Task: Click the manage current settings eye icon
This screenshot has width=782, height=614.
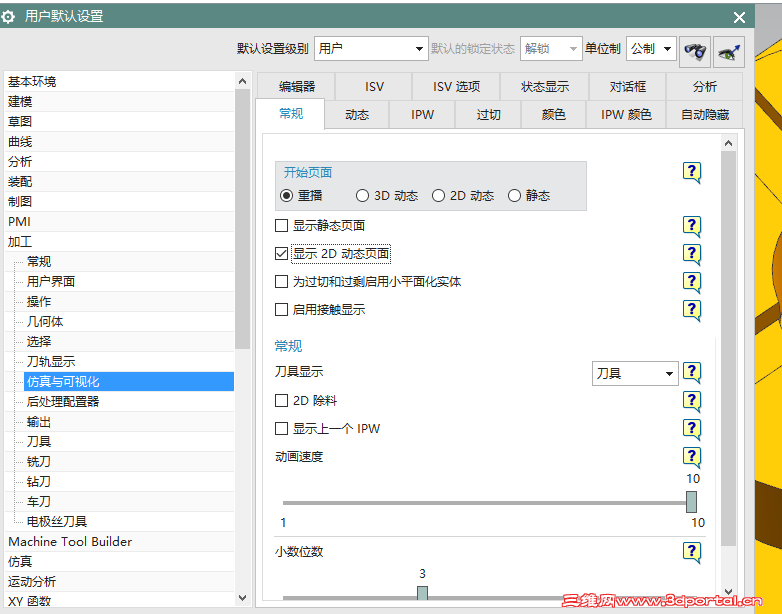Action: coord(729,51)
